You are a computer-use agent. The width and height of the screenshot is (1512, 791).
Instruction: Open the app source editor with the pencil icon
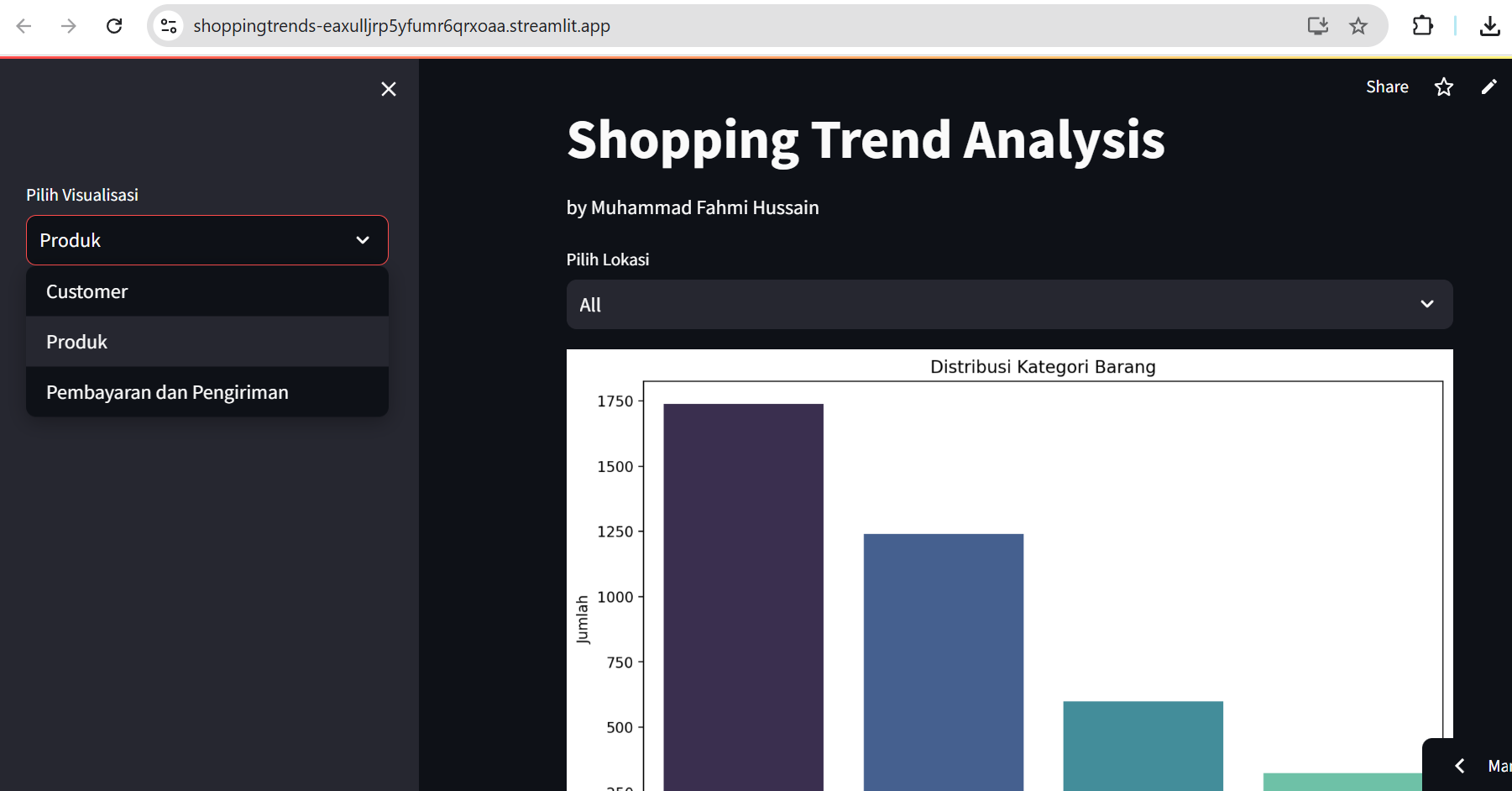point(1489,86)
